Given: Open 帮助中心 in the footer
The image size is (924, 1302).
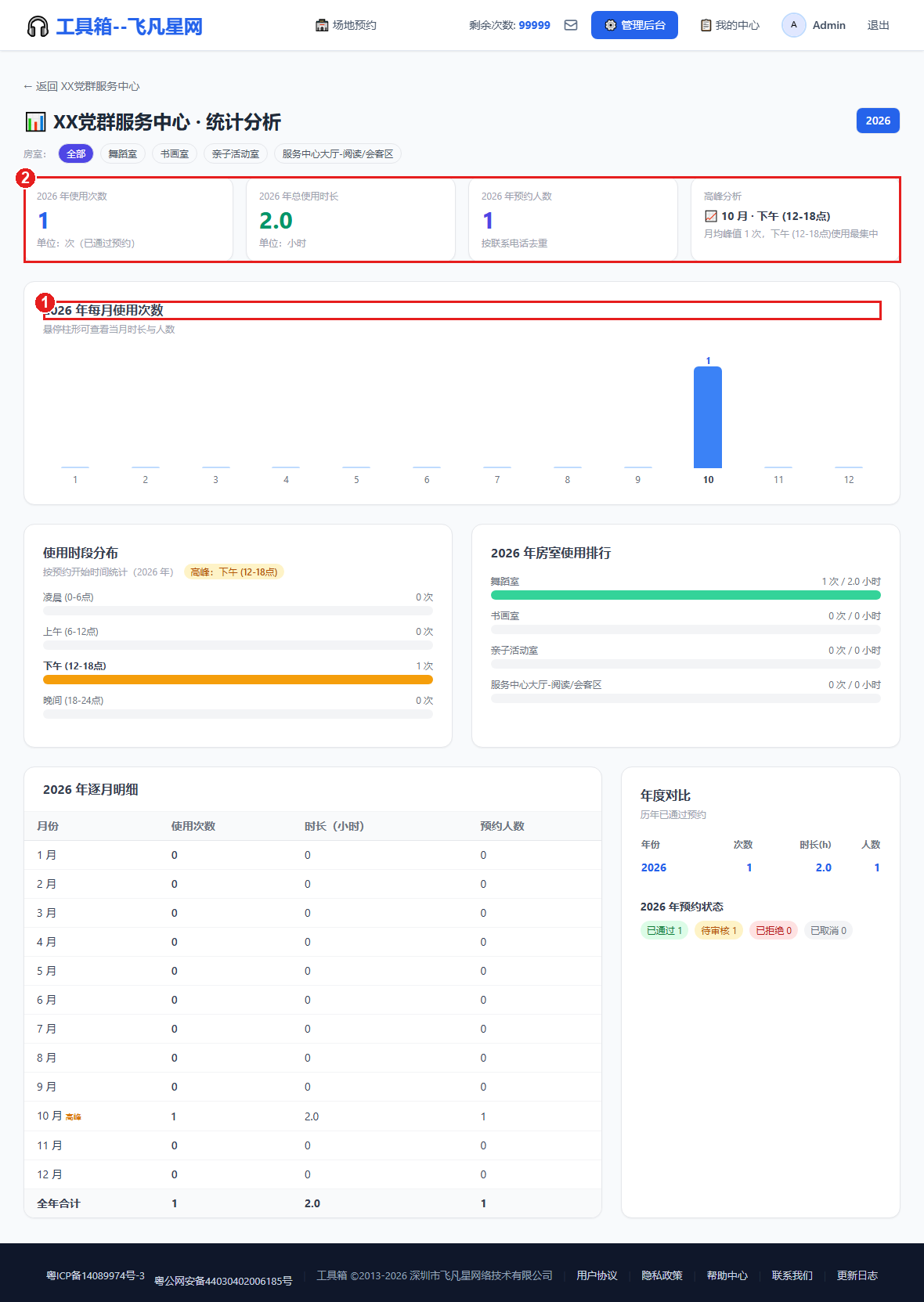Looking at the screenshot, I should pos(727,1275).
